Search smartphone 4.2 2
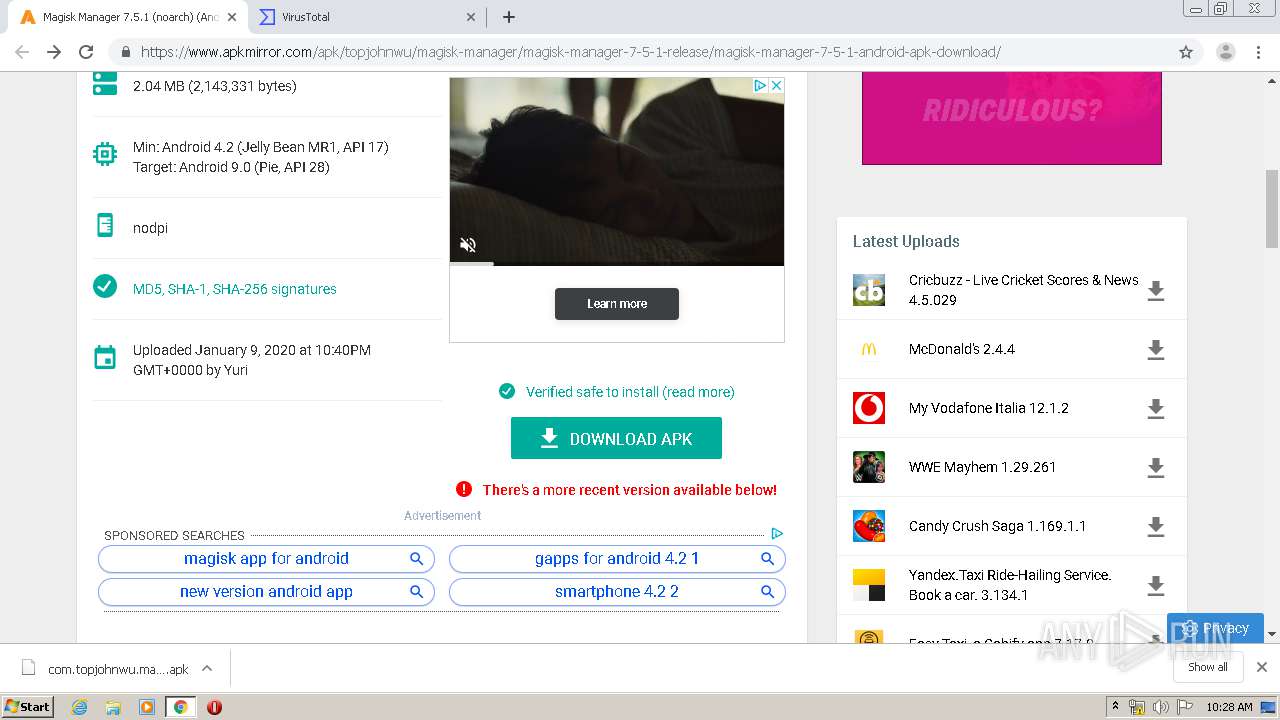 tap(617, 592)
